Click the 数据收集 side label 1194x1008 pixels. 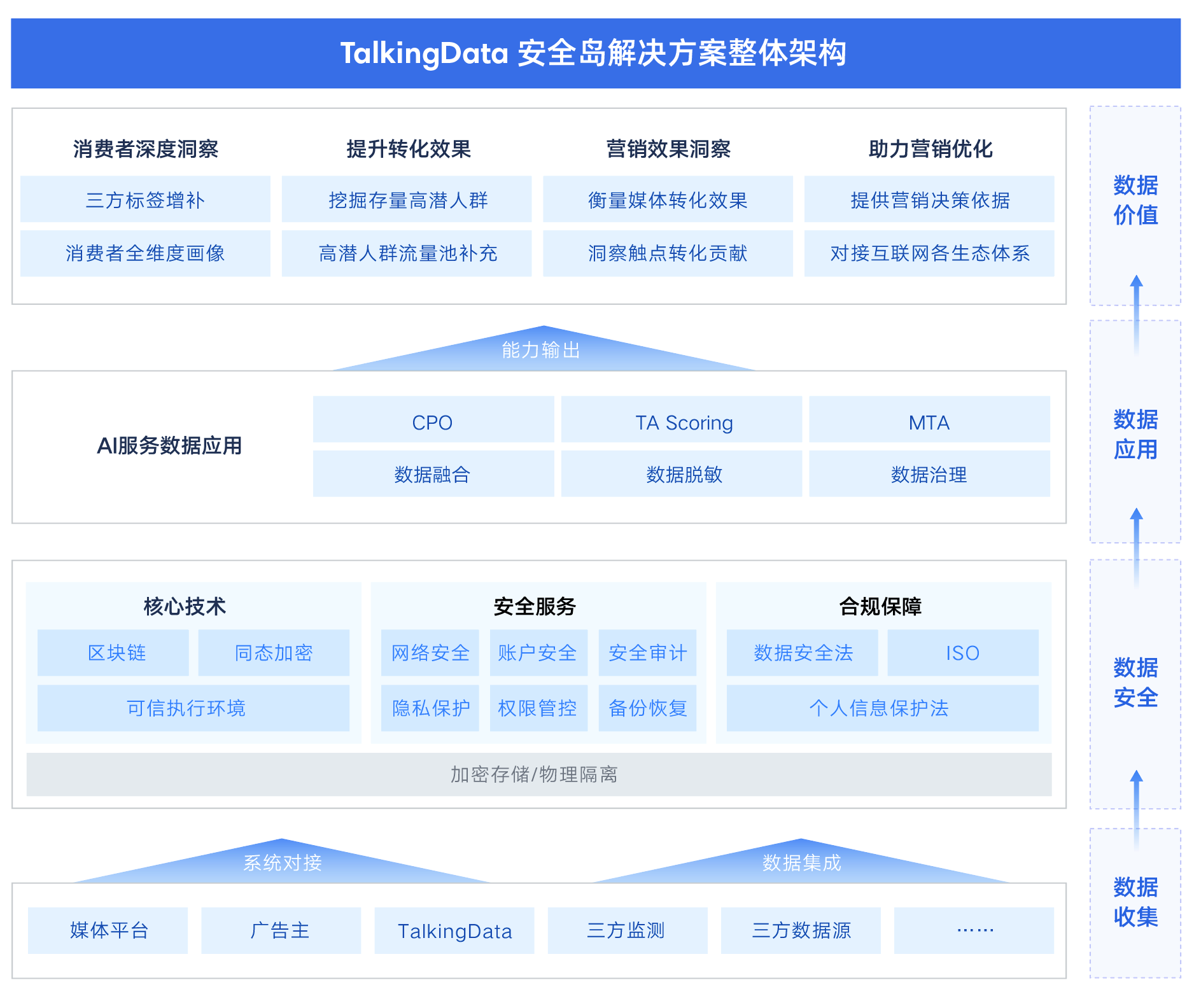[1135, 901]
